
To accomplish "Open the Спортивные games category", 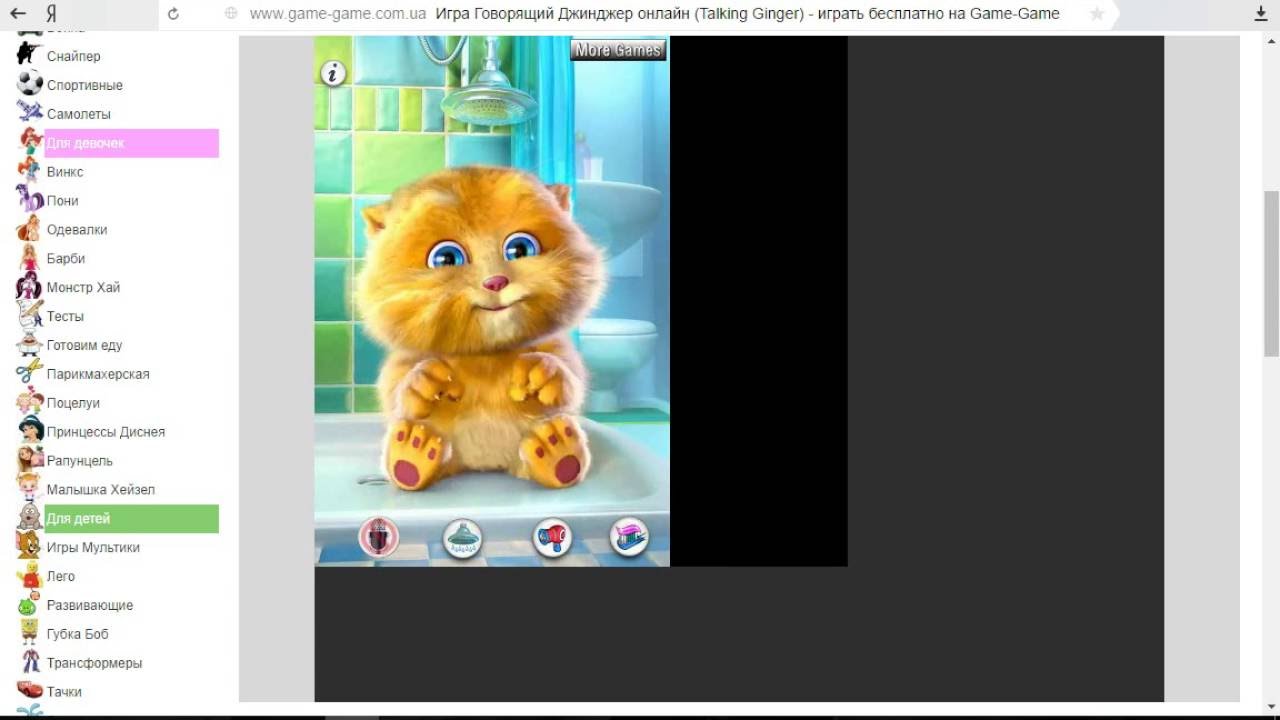I will tap(85, 85).
